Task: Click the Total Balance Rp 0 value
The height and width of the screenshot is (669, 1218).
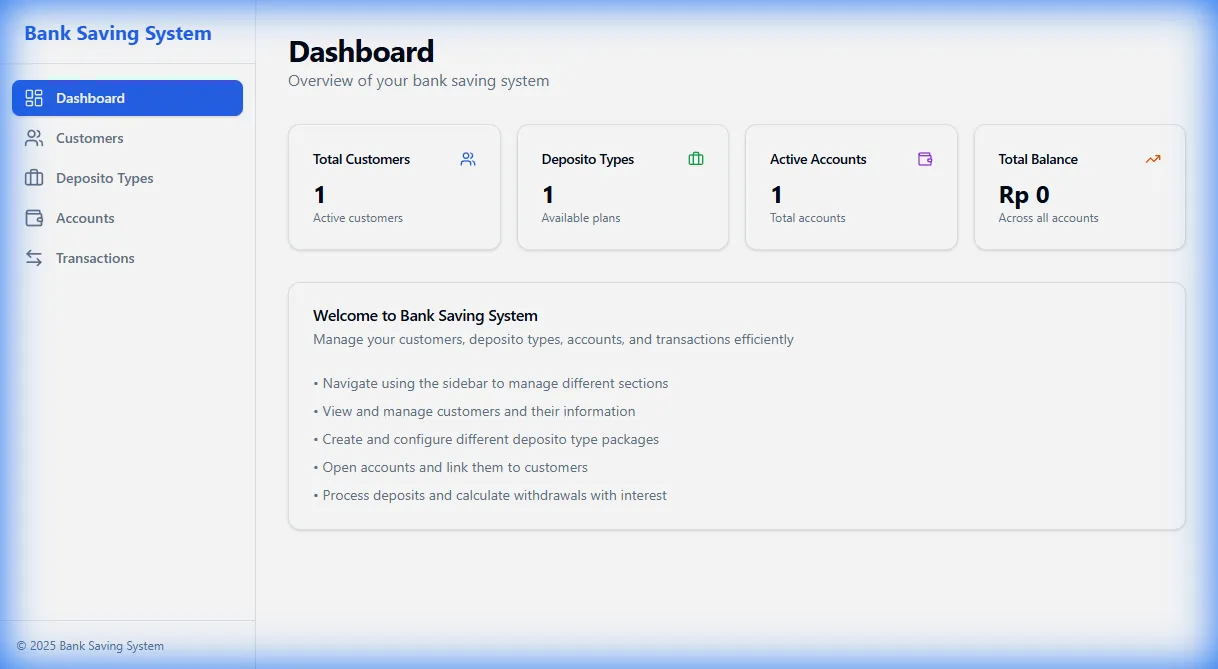Action: [x=1024, y=195]
